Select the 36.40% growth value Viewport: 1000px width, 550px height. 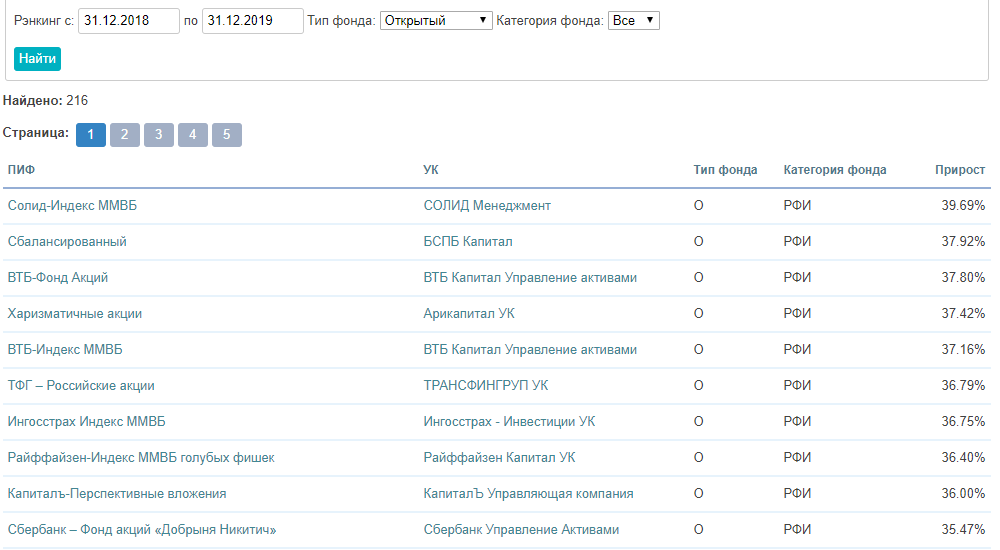tap(963, 457)
